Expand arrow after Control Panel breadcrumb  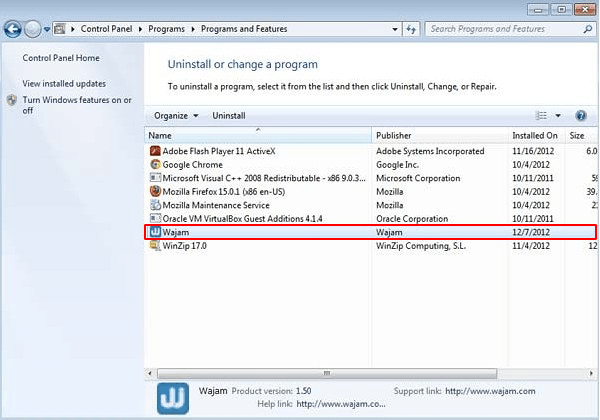click(x=140, y=29)
